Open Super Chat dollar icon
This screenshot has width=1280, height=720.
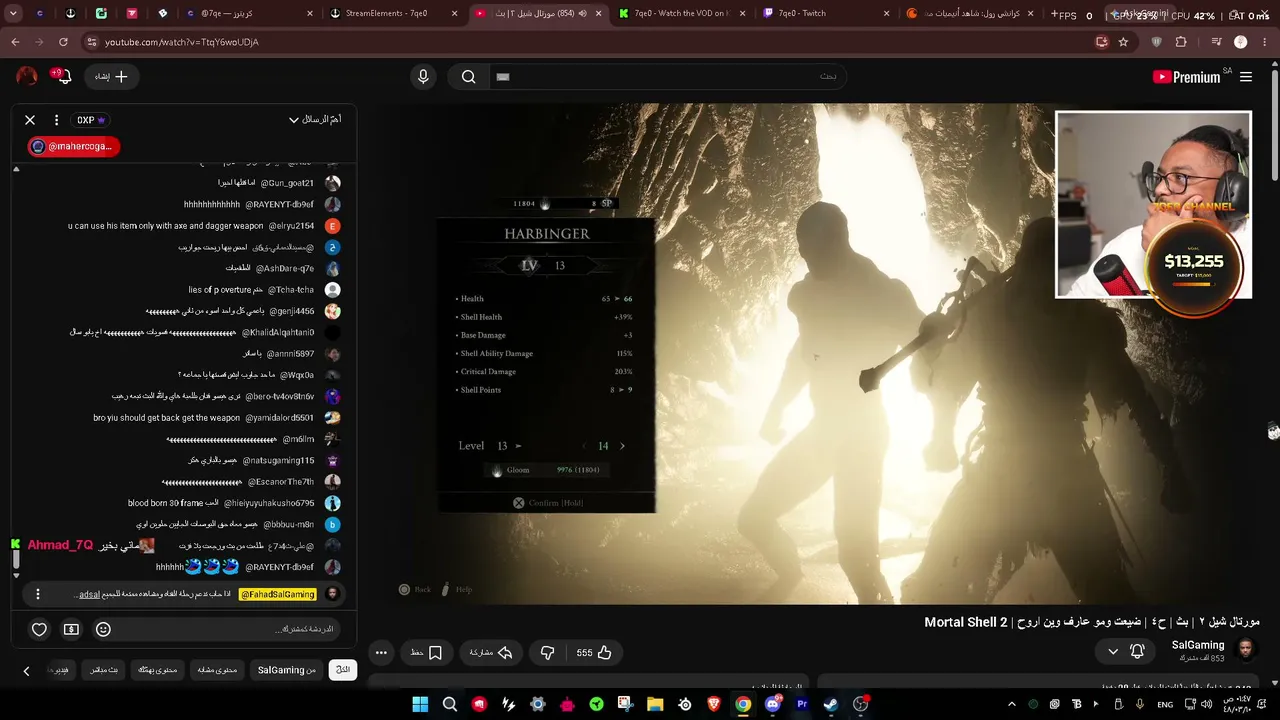coord(71,629)
